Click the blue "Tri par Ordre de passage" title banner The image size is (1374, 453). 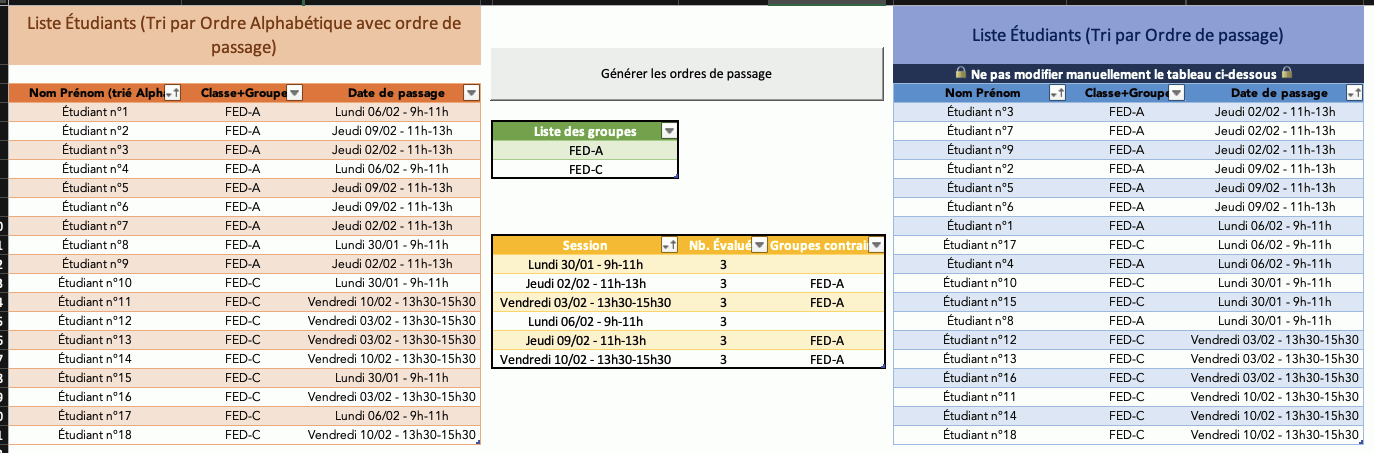point(1127,35)
